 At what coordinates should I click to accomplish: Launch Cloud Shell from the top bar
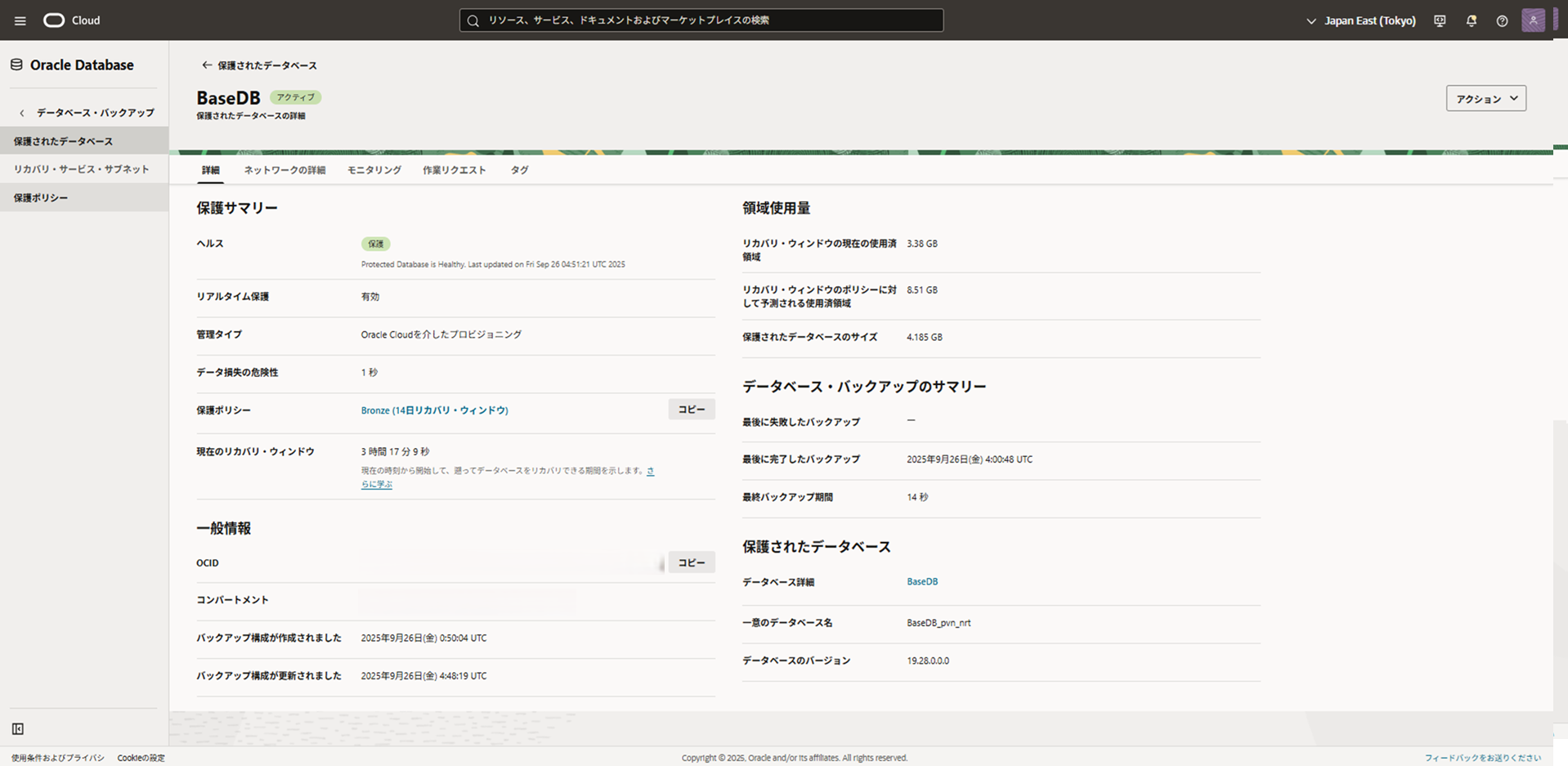point(1439,20)
